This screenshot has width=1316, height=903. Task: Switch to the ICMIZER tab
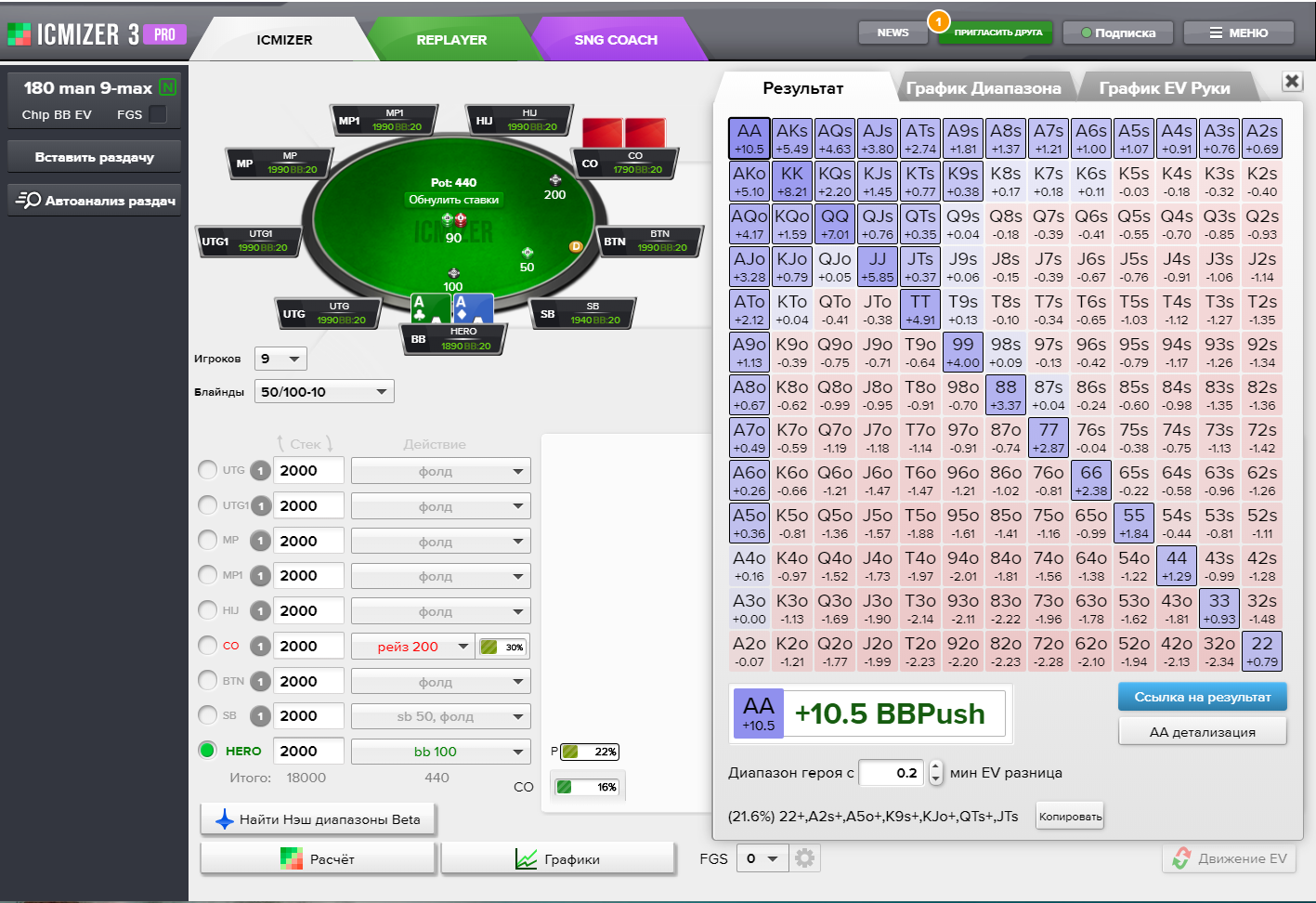284,40
